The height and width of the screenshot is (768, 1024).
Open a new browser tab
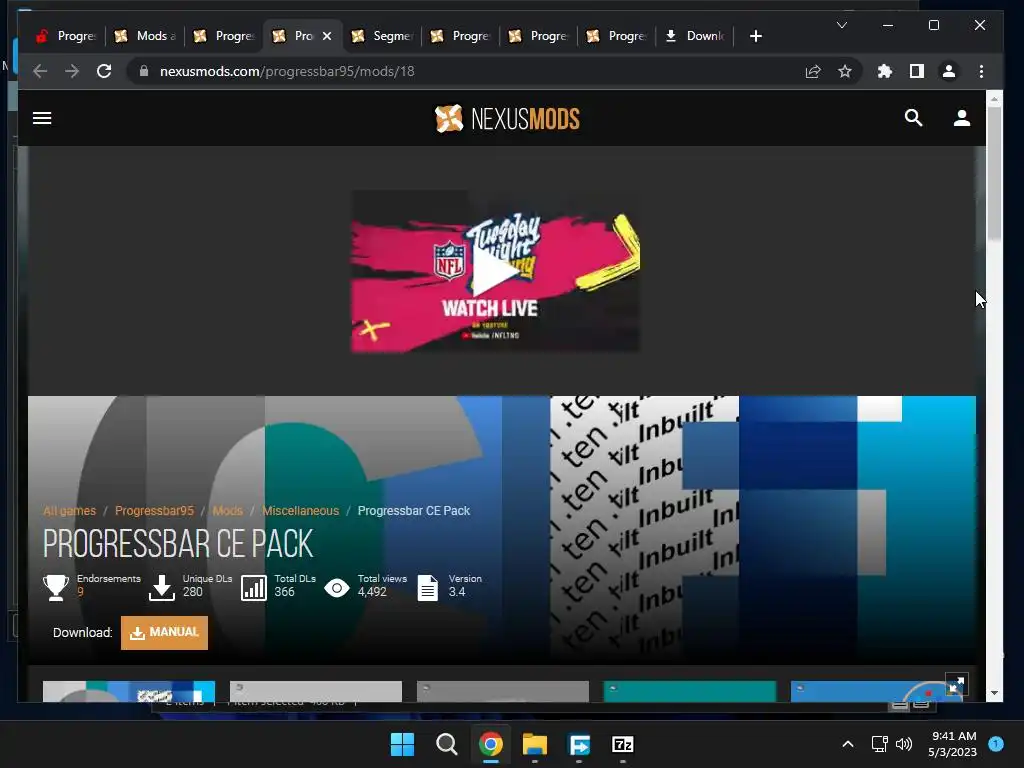point(756,36)
